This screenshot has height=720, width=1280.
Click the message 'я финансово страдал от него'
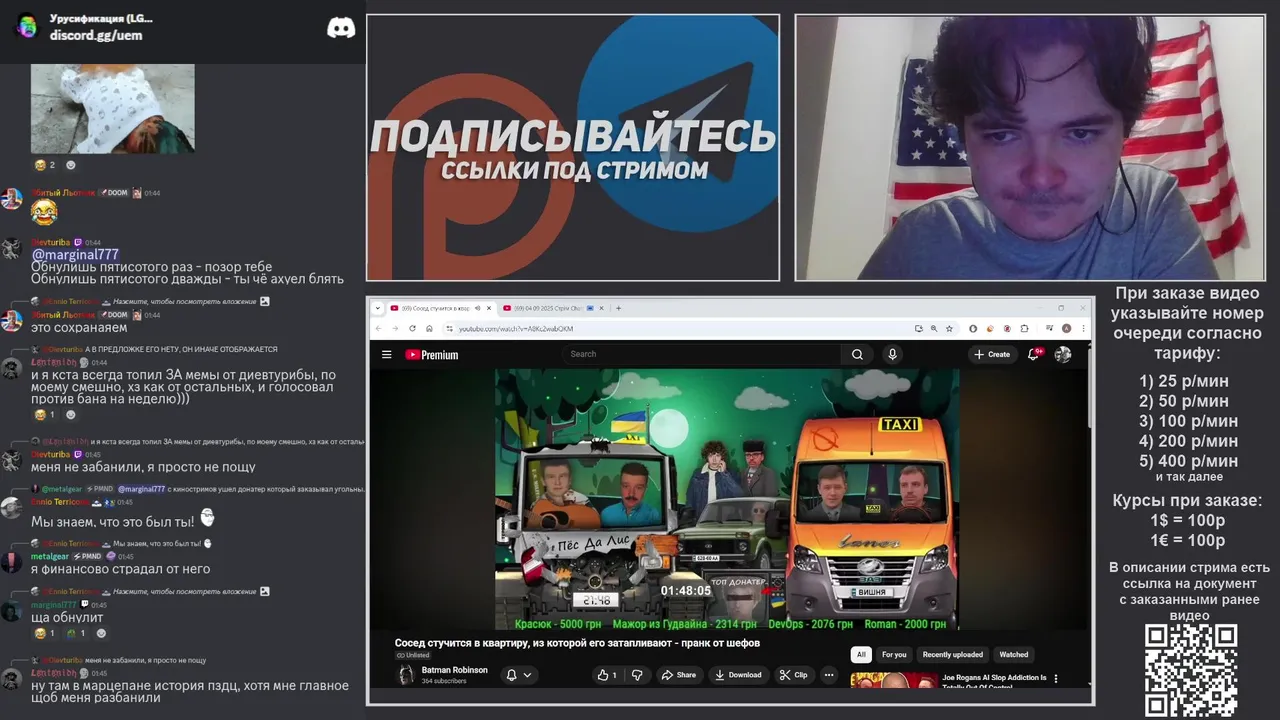click(x=120, y=569)
